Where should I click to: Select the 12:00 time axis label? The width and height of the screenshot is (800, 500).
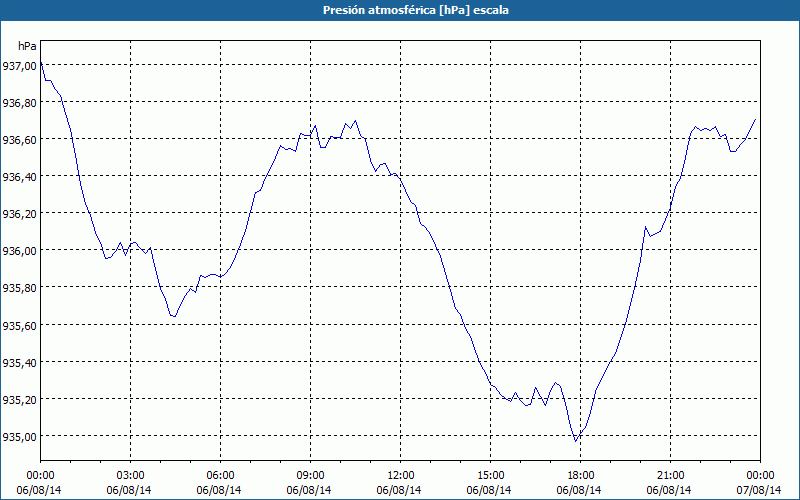[401, 476]
